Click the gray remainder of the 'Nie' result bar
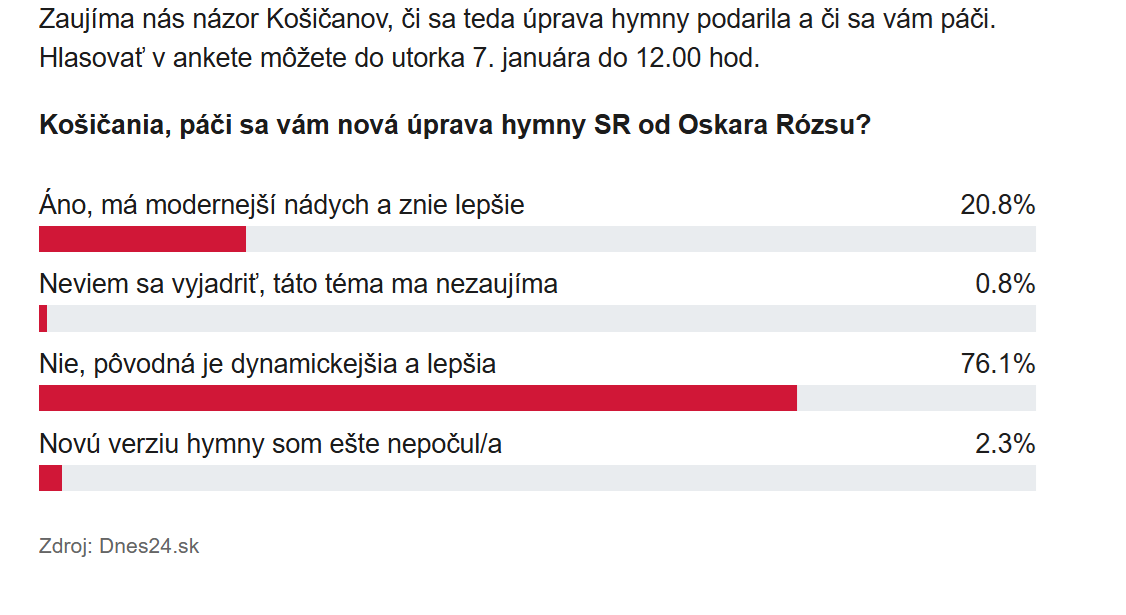 [x=916, y=398]
